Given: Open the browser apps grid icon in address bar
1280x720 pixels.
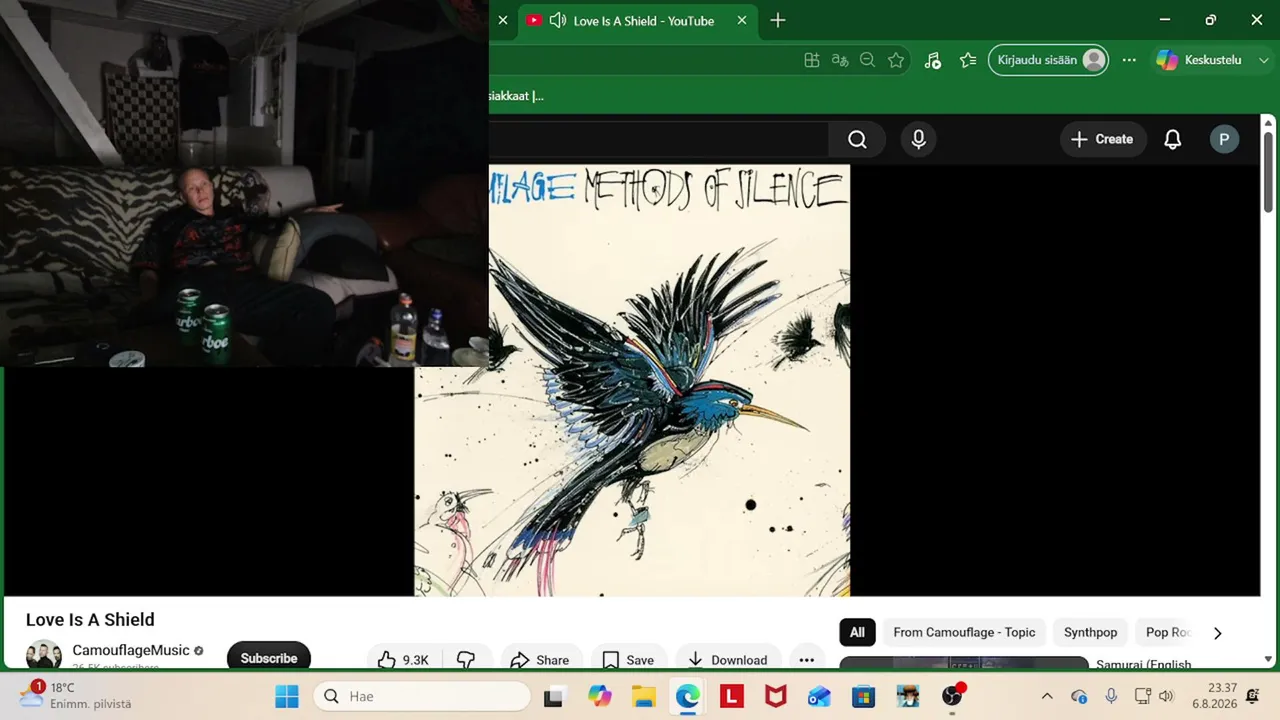Looking at the screenshot, I should (812, 60).
